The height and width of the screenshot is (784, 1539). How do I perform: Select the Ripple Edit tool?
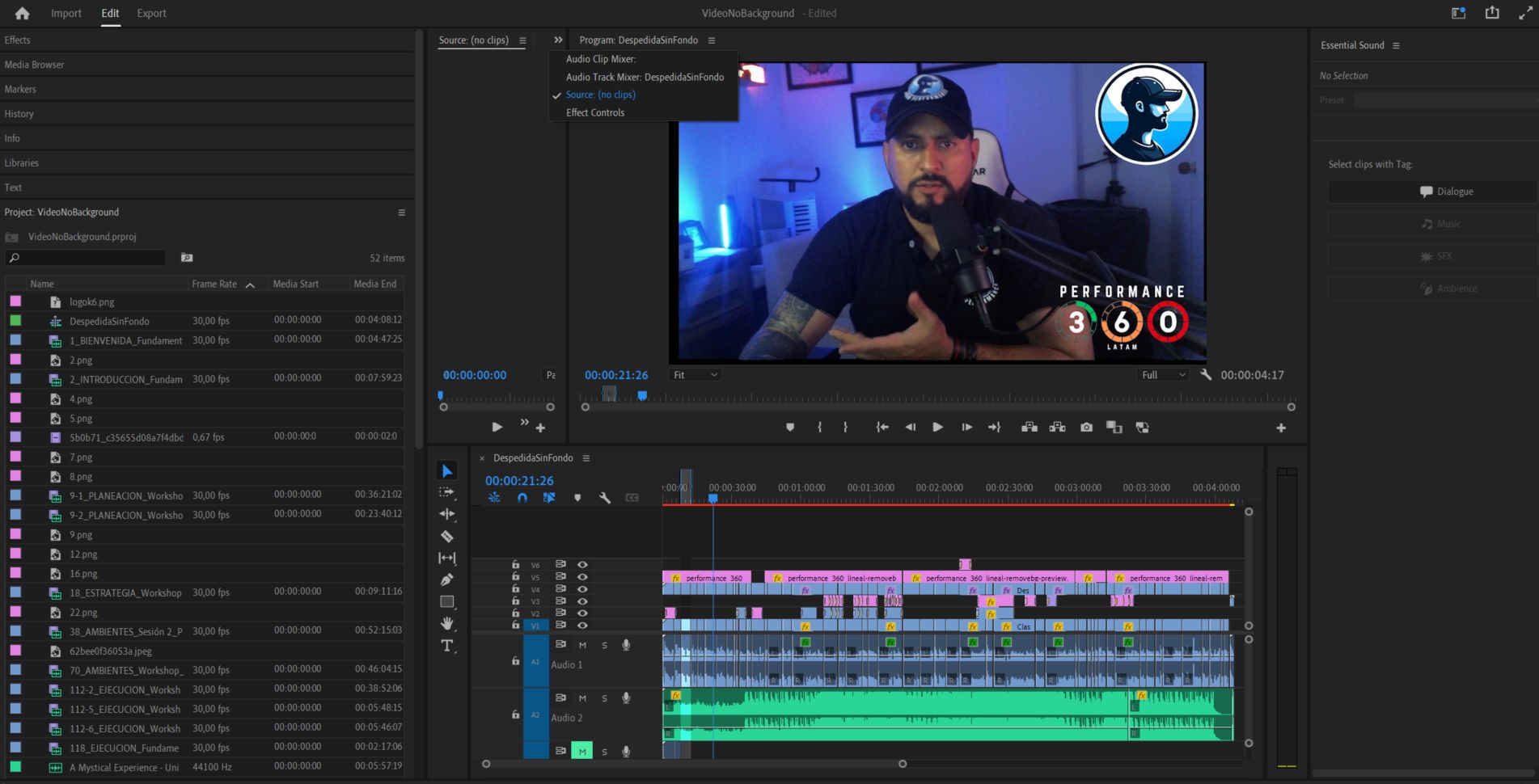click(x=446, y=514)
